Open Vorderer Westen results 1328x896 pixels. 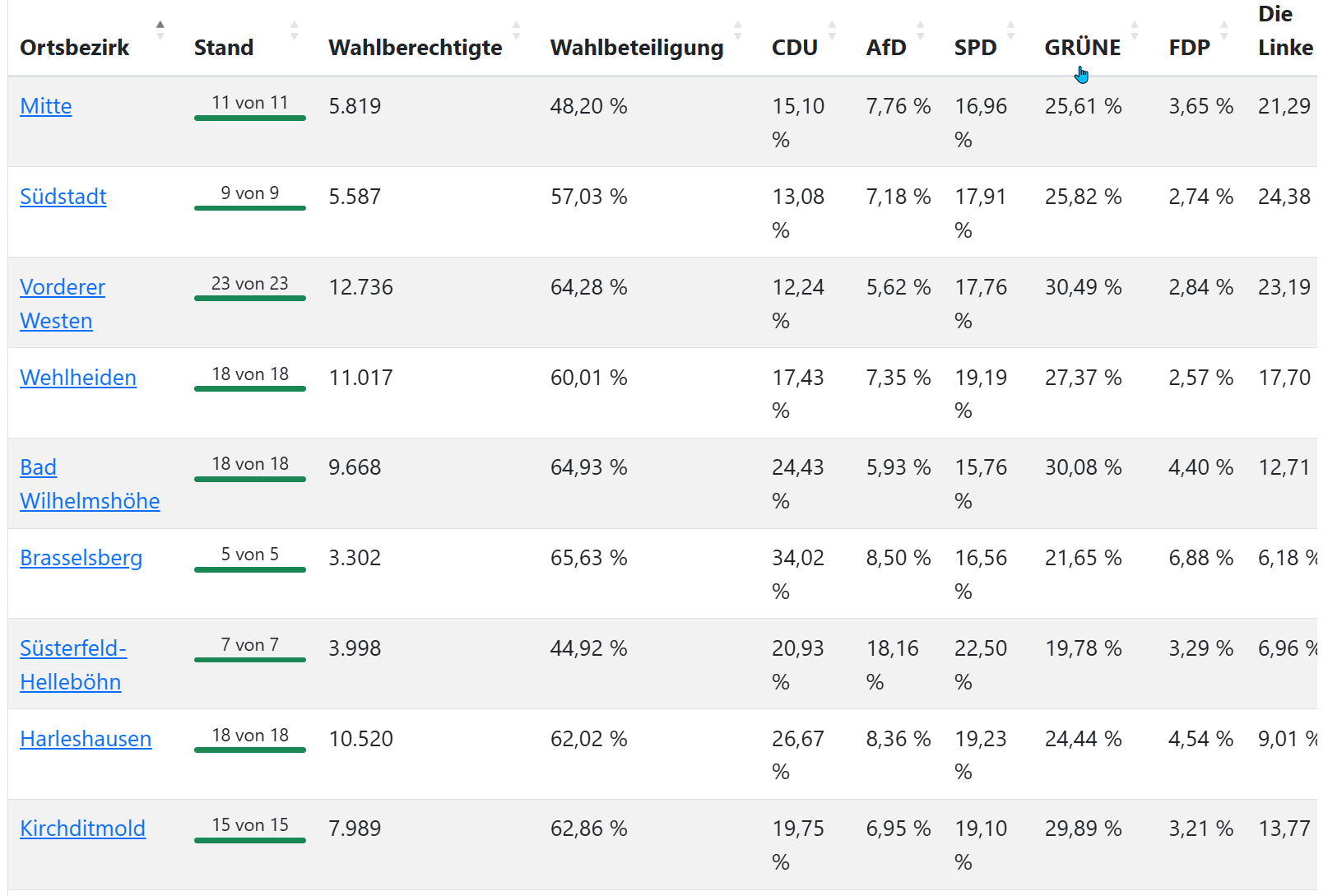coord(63,304)
